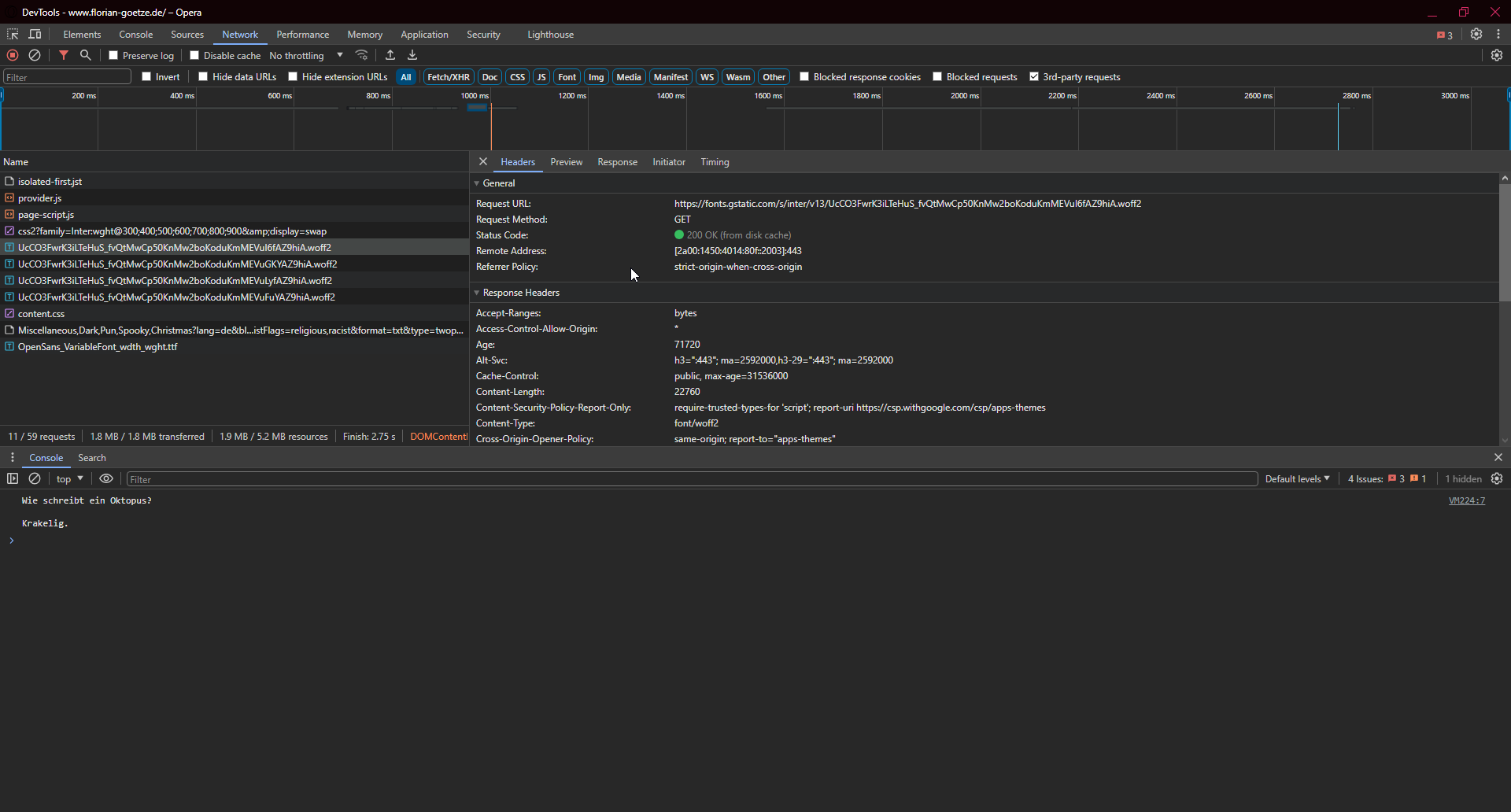Open the VM224:7 source link
The image size is (1511, 812).
click(1466, 500)
